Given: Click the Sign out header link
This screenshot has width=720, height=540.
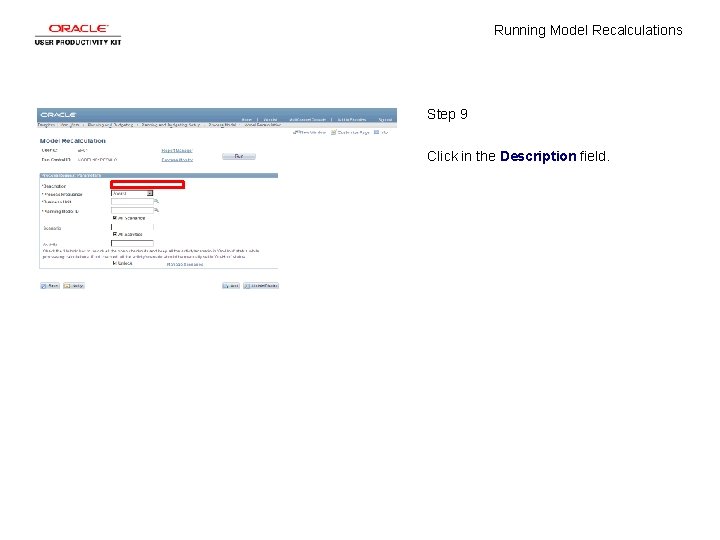Looking at the screenshot, I should click(x=385, y=119).
